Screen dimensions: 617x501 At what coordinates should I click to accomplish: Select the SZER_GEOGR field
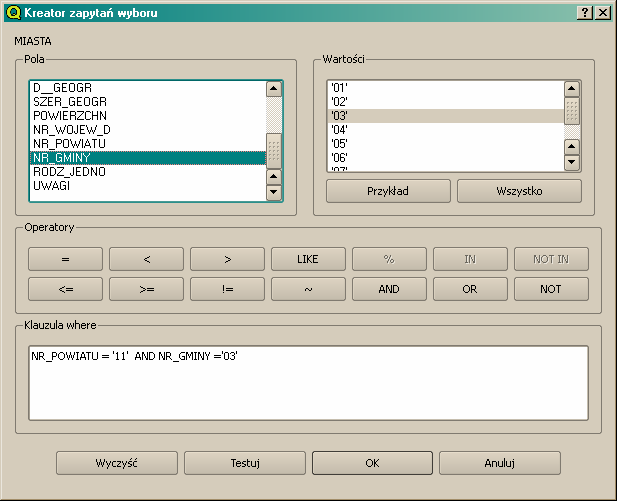pos(148,102)
